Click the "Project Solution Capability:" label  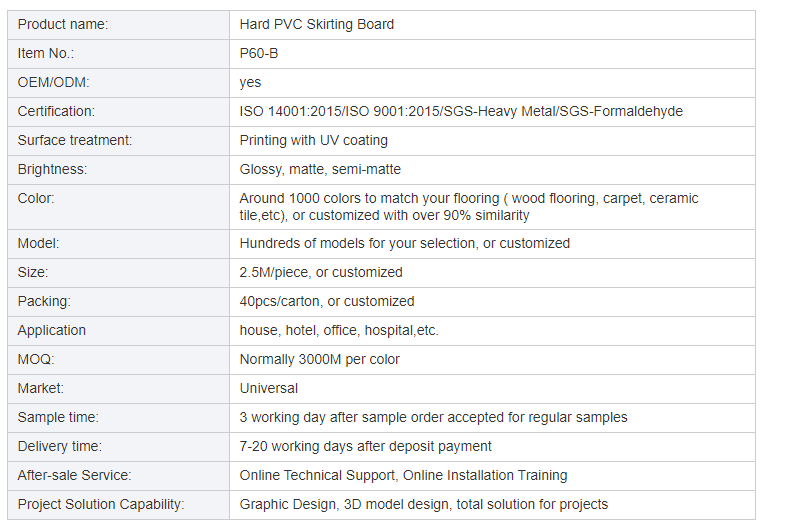[x=101, y=504]
